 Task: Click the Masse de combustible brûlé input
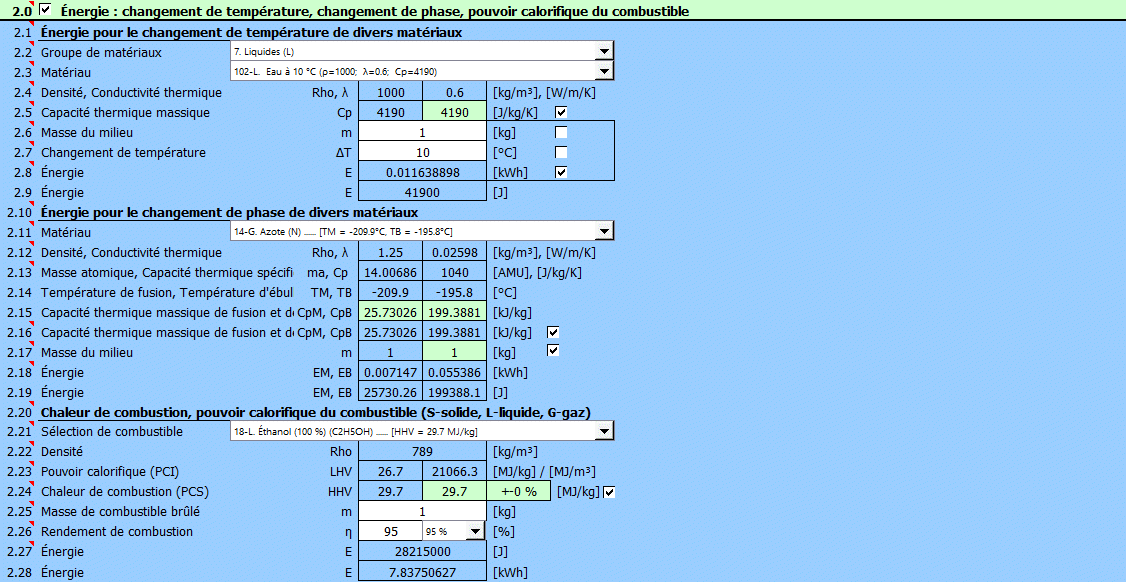coord(422,512)
